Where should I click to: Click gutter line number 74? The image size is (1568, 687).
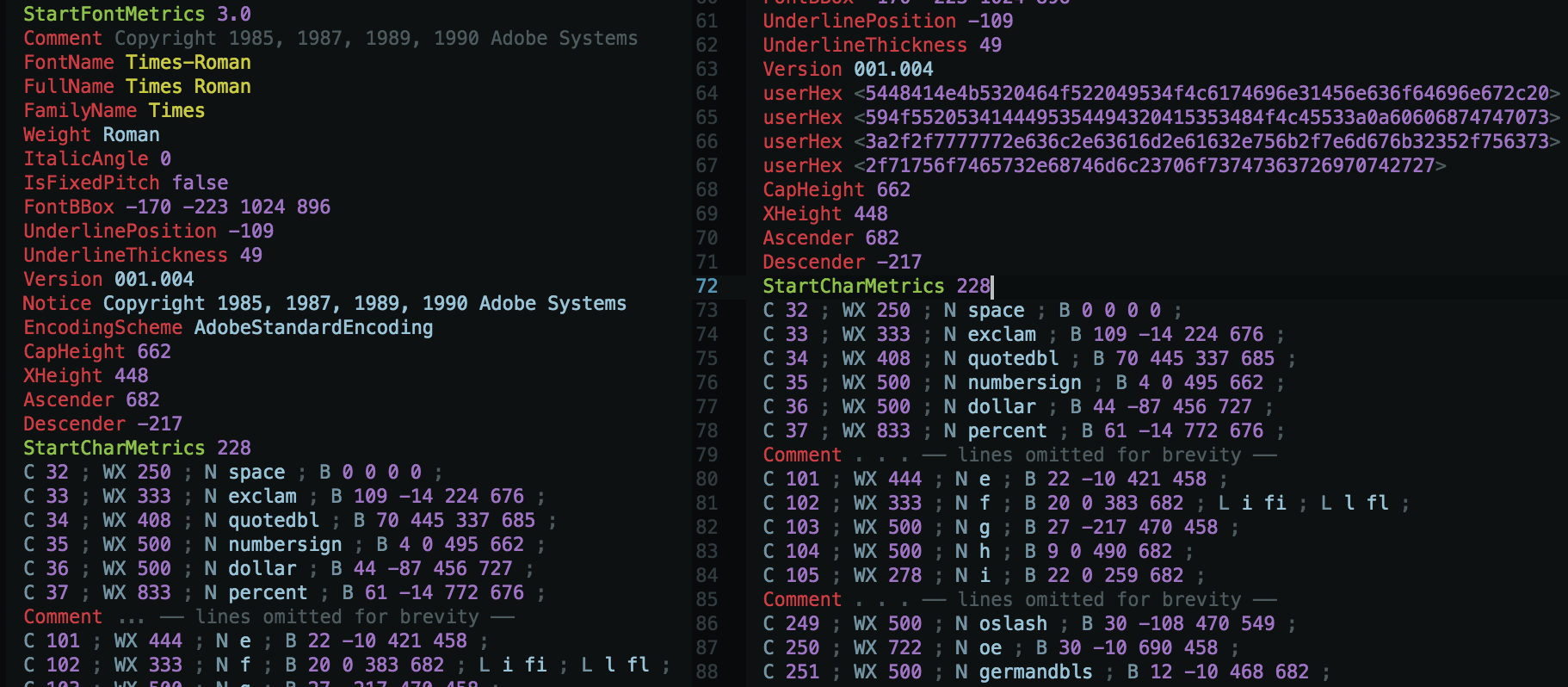point(707,334)
